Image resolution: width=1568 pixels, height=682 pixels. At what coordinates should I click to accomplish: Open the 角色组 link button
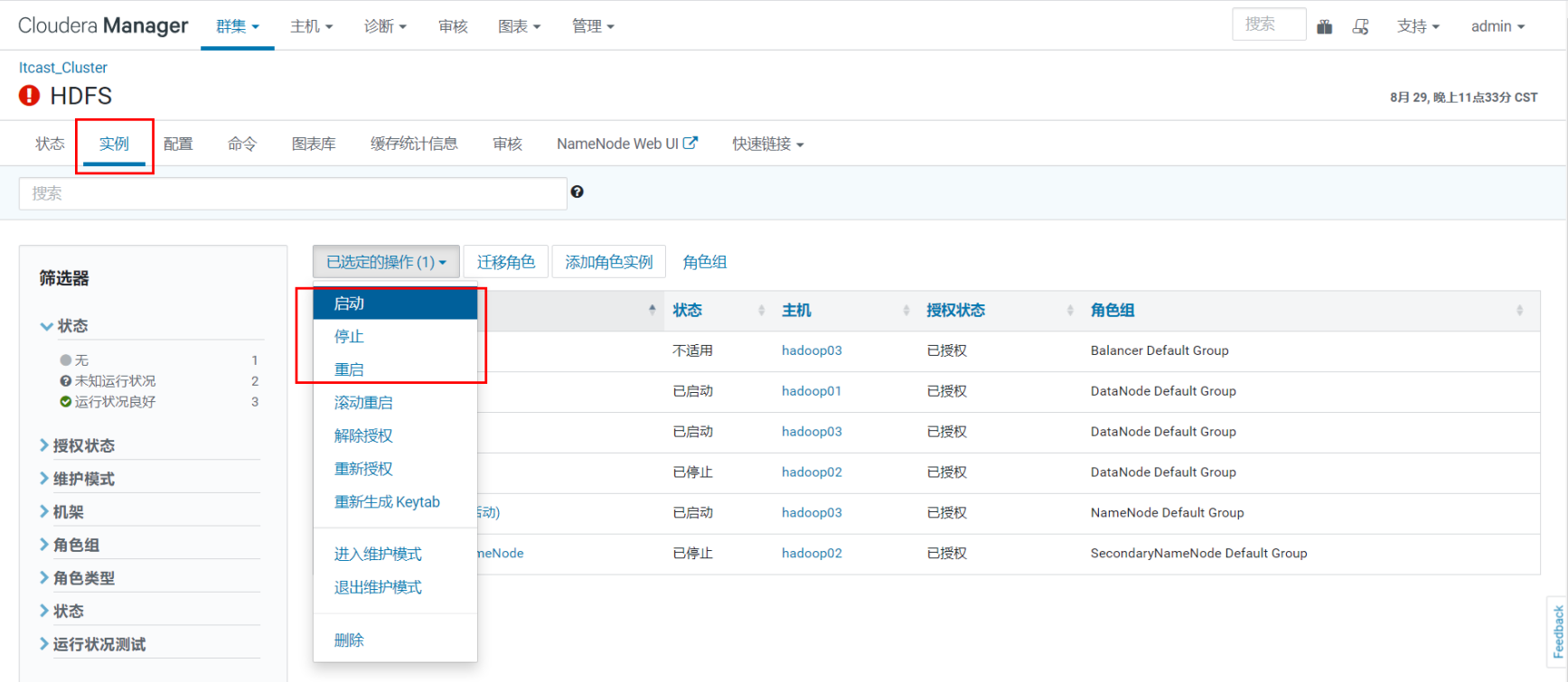point(705,262)
